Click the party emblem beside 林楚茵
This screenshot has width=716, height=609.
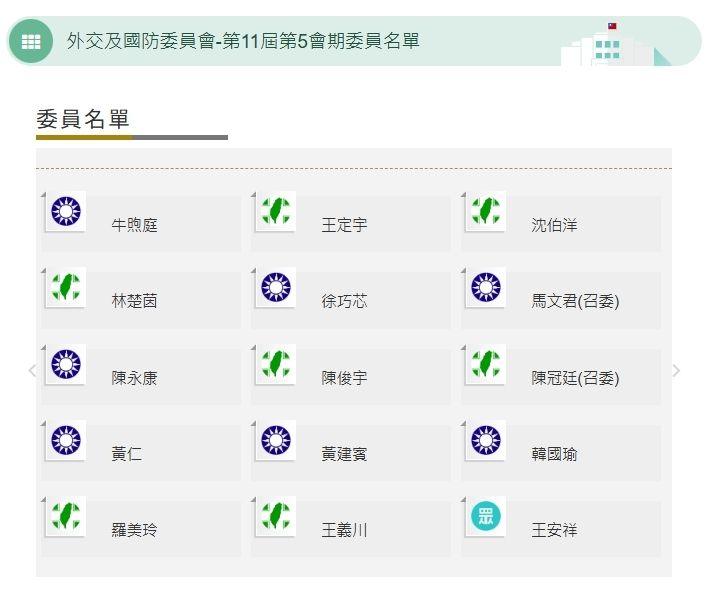click(66, 287)
